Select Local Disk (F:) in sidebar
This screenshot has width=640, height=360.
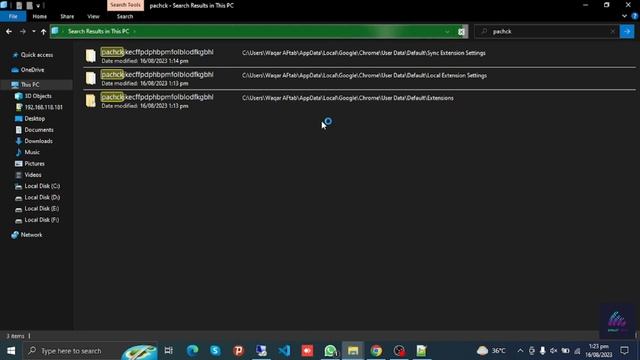42,220
